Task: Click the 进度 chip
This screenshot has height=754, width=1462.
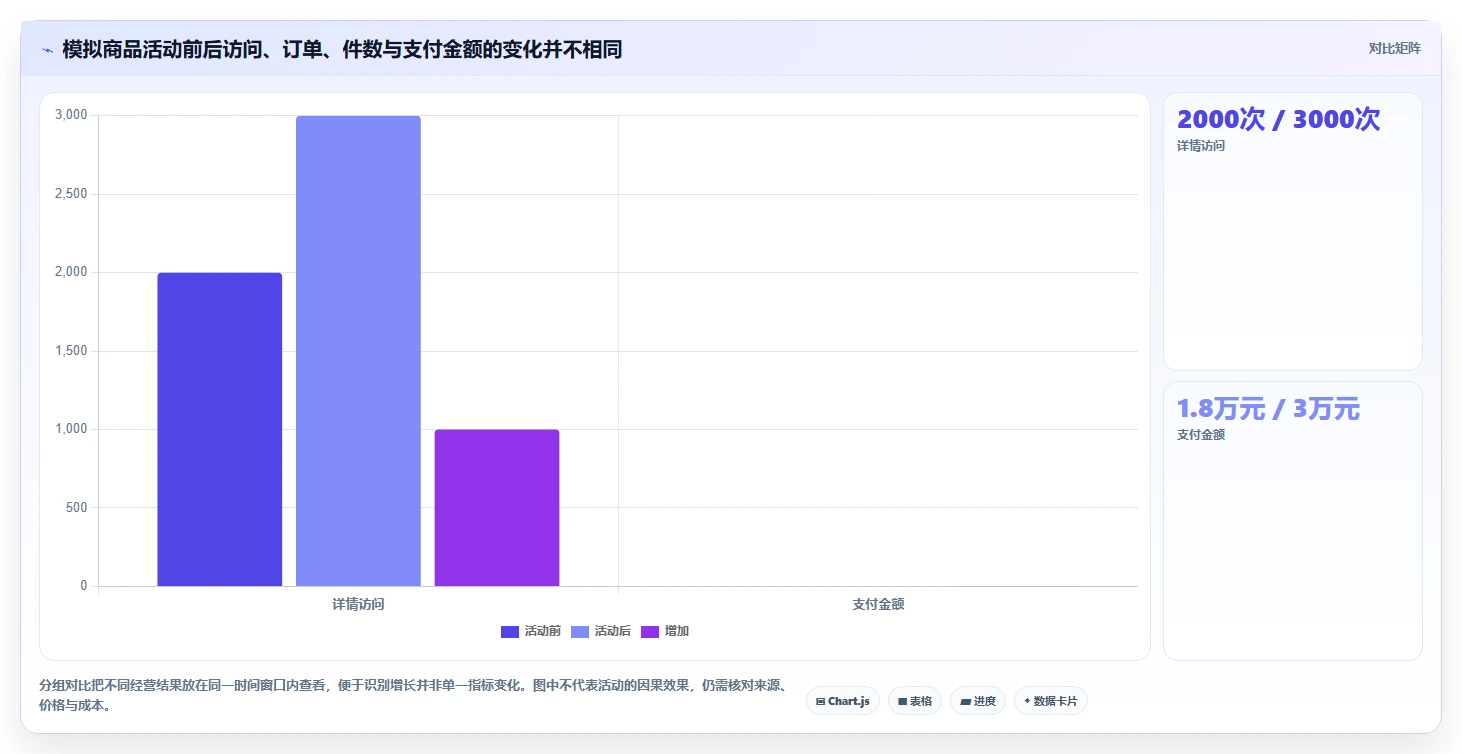Action: click(978, 701)
